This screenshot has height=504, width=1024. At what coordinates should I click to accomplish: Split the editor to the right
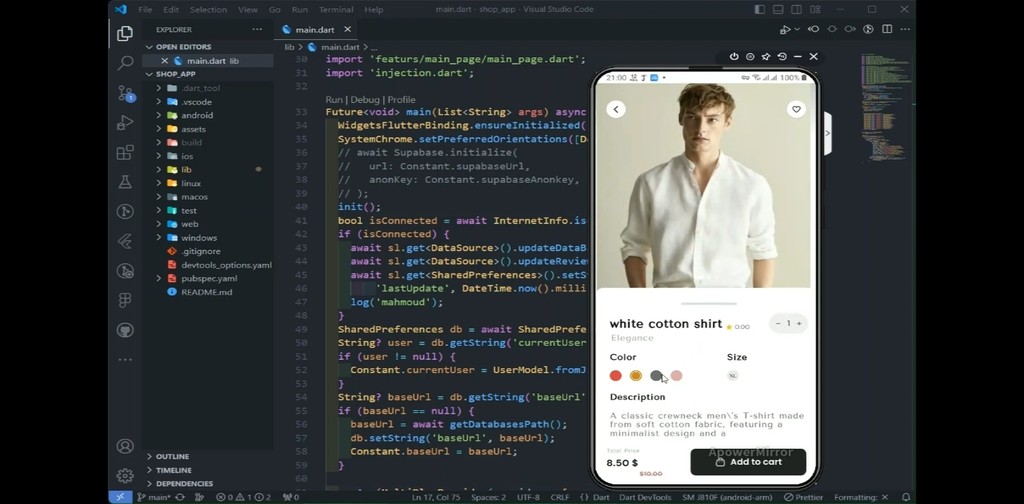(x=887, y=29)
